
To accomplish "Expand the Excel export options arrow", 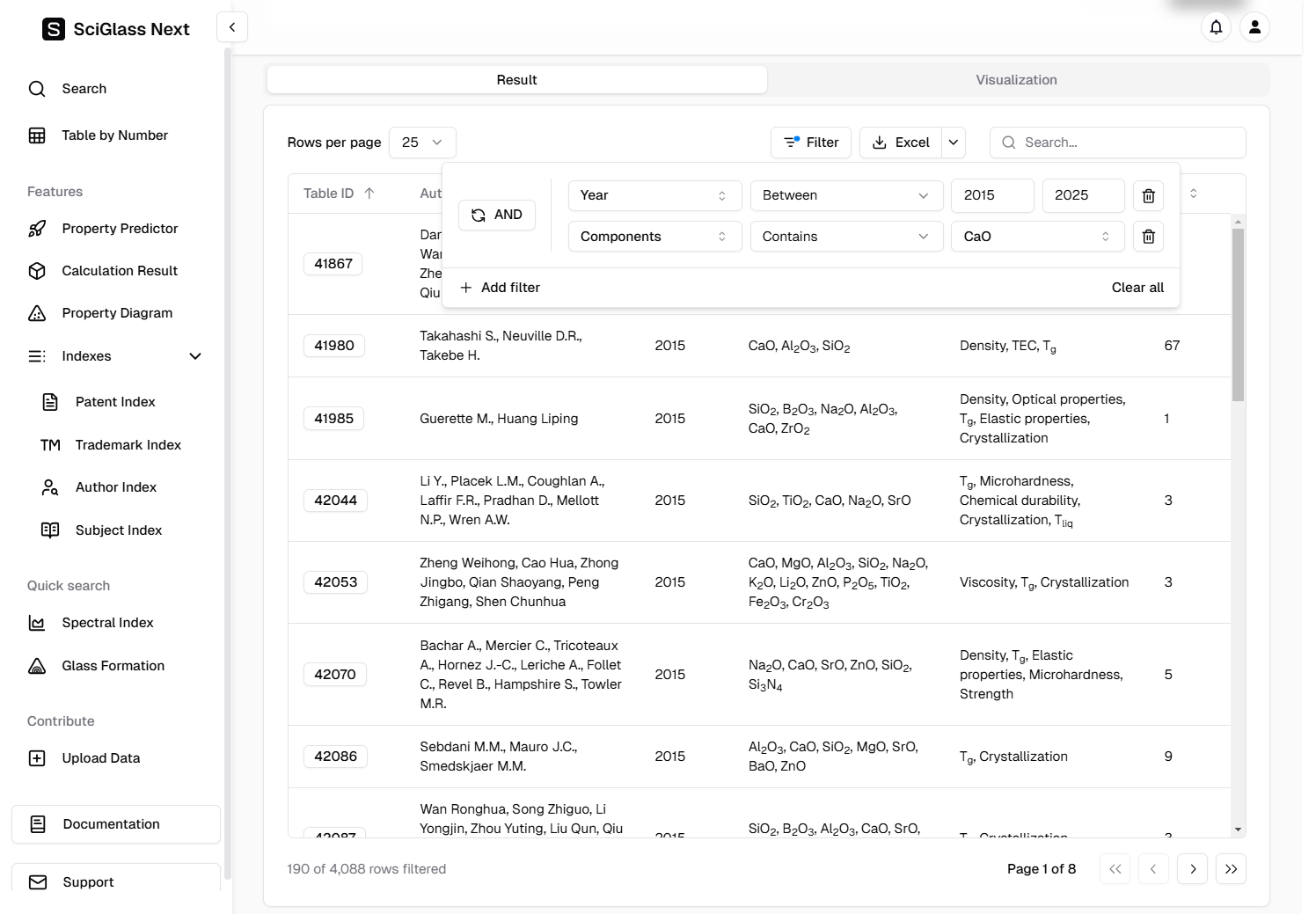I will pos(954,143).
